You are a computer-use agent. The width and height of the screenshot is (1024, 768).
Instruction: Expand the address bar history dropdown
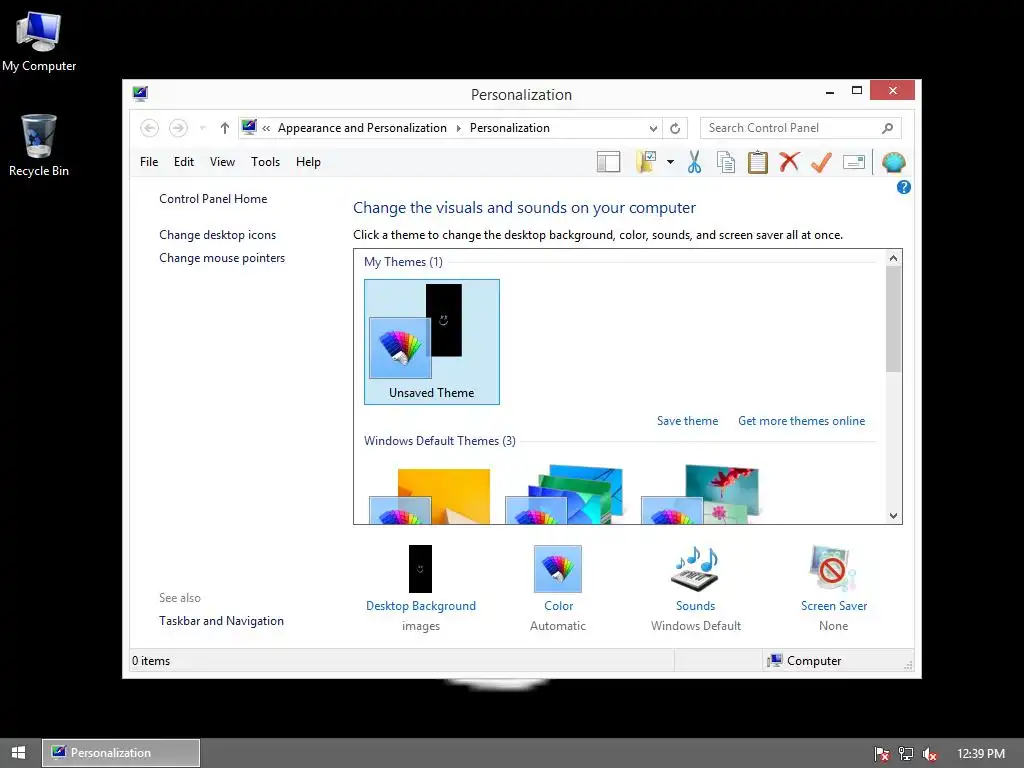[x=653, y=129]
